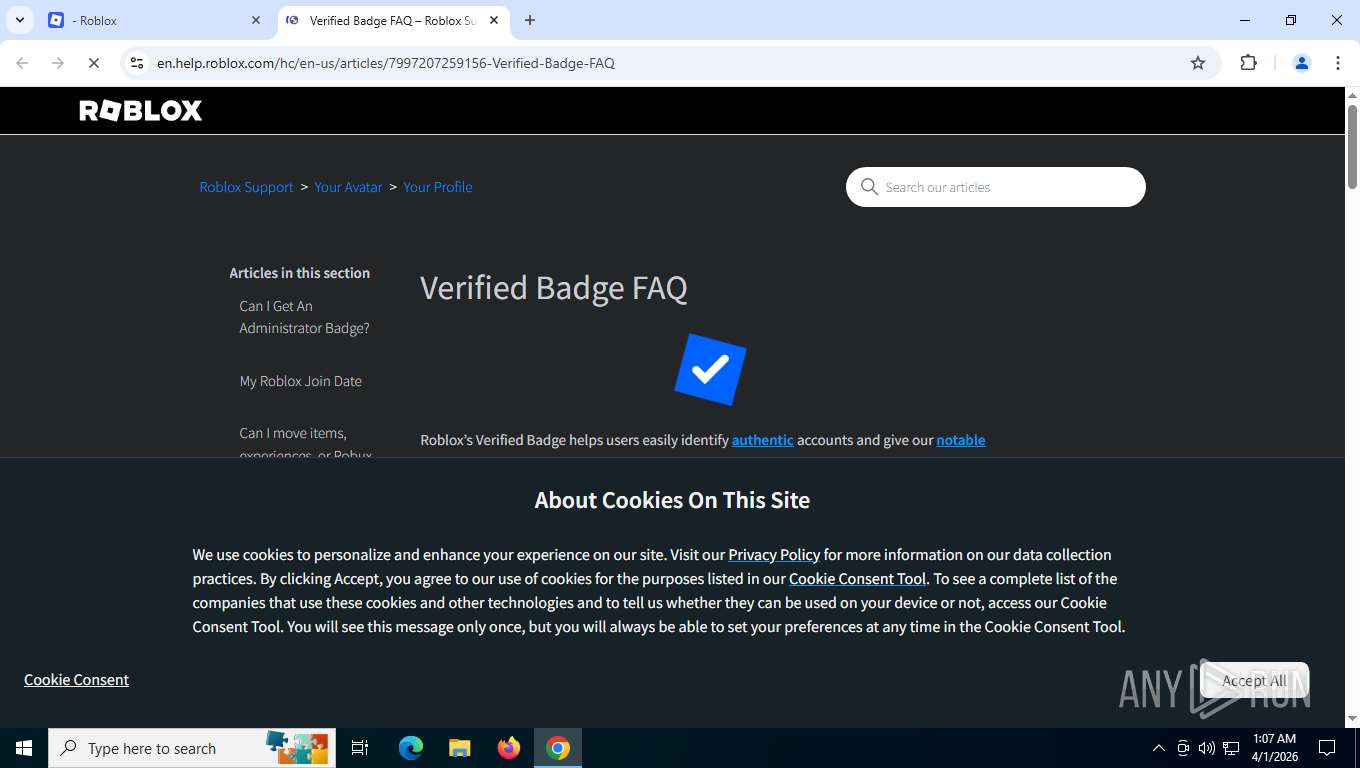Open network icon in system tray
This screenshot has width=1360, height=768.
(x=1231, y=748)
